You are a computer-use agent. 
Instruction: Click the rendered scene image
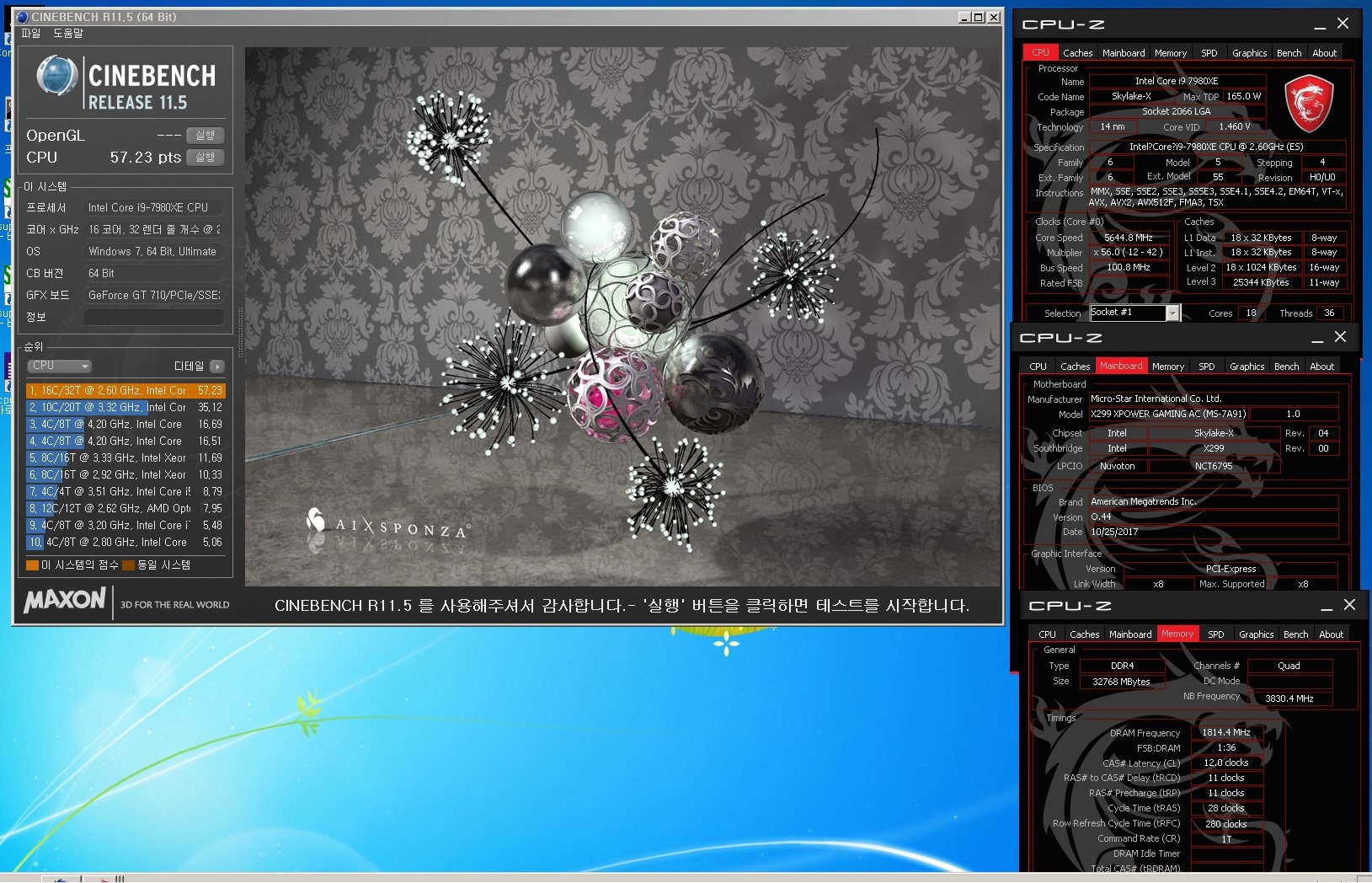click(622, 317)
